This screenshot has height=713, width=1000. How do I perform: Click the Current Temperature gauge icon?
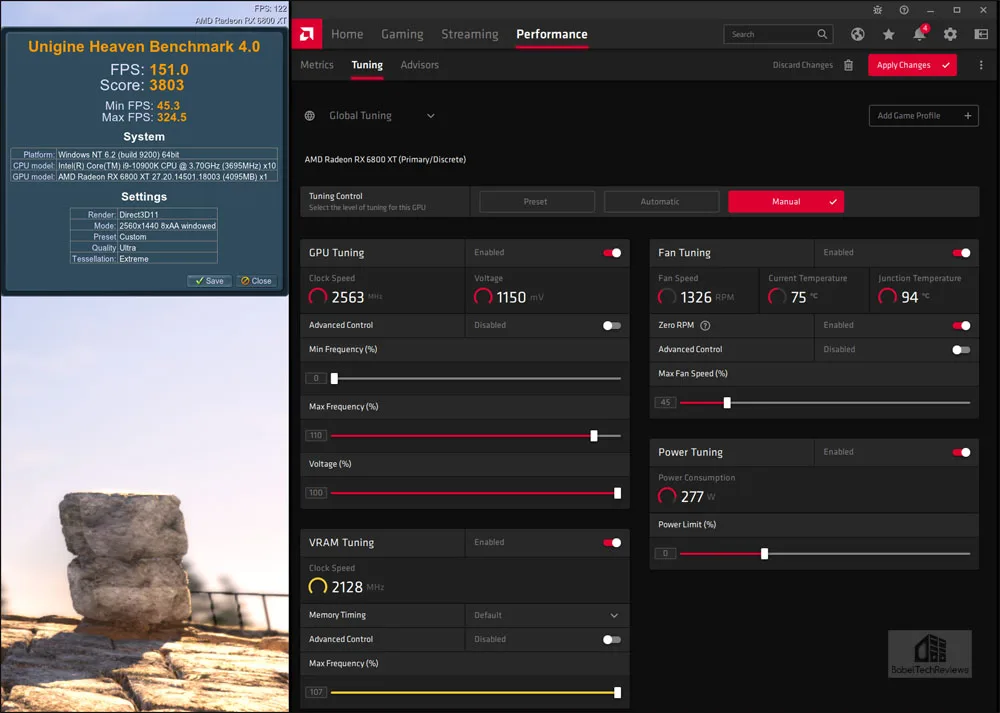[777, 297]
